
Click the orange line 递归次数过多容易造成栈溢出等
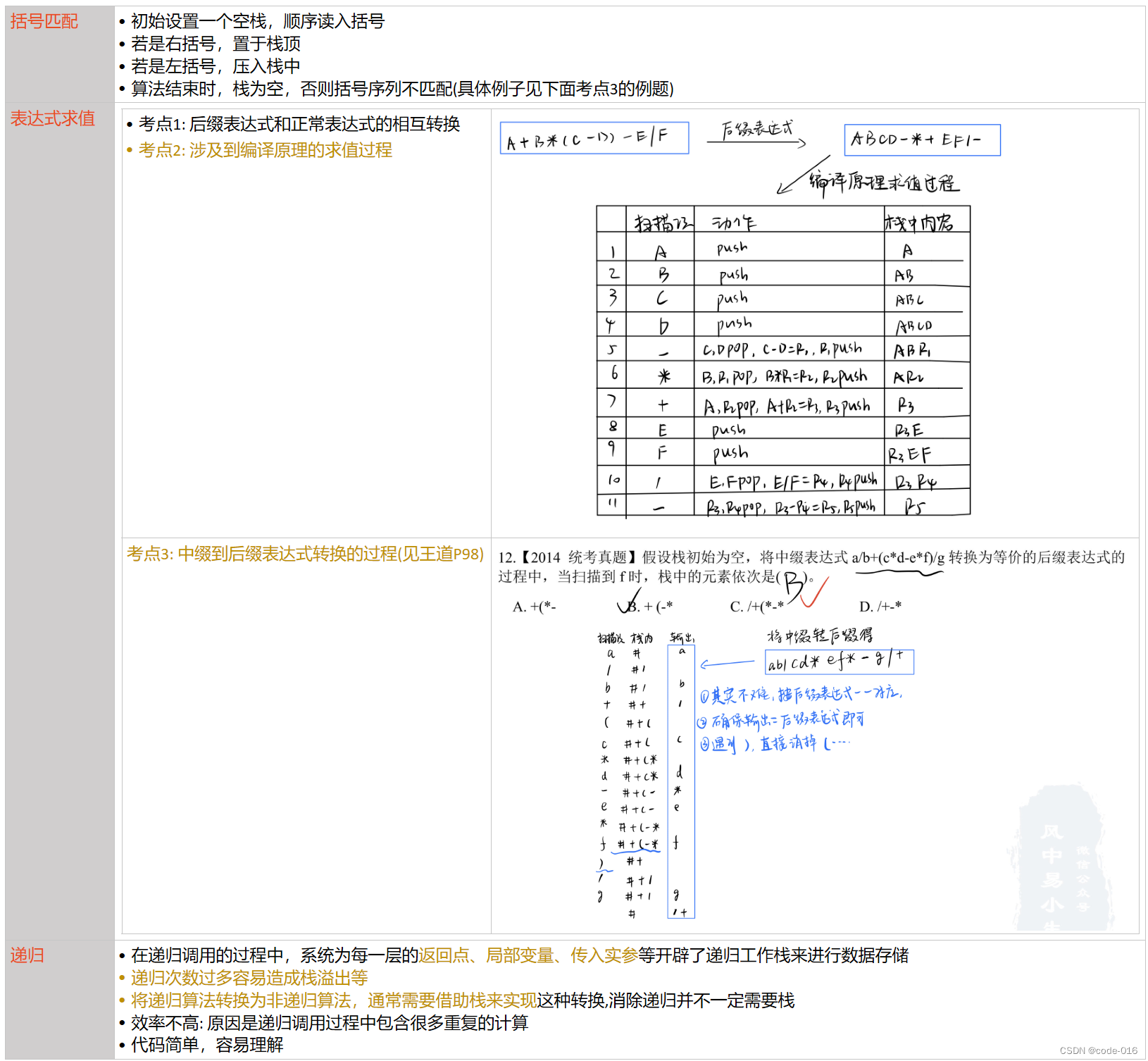[x=249, y=978]
